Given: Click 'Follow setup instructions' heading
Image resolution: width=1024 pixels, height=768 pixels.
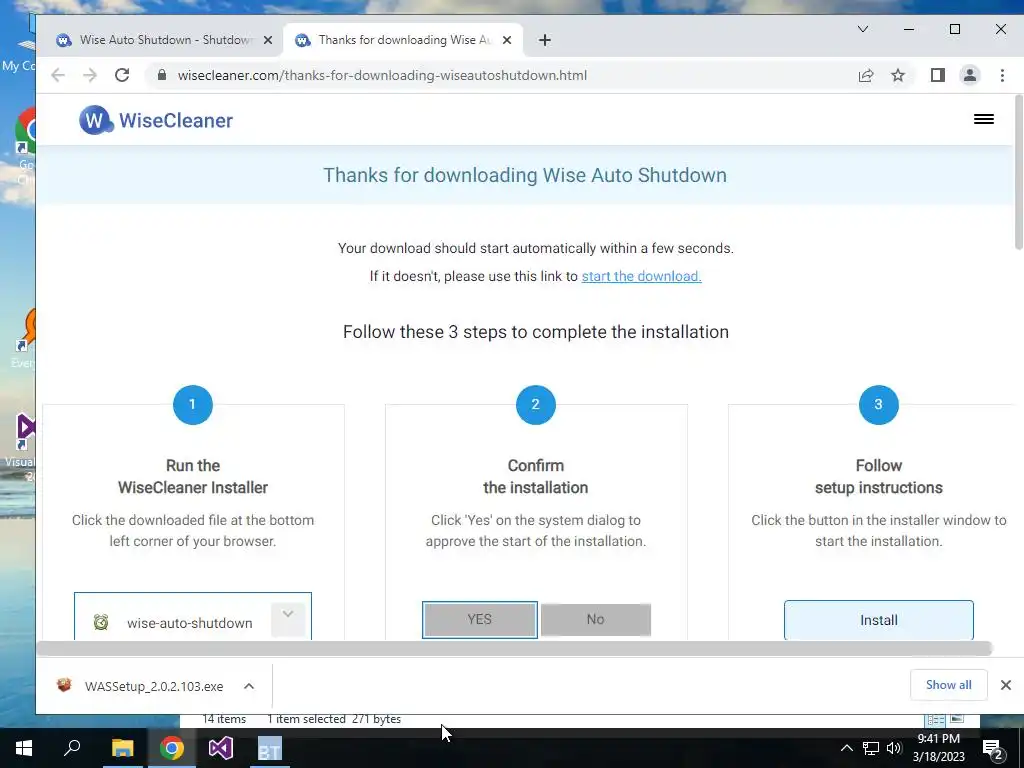Looking at the screenshot, I should click(878, 476).
